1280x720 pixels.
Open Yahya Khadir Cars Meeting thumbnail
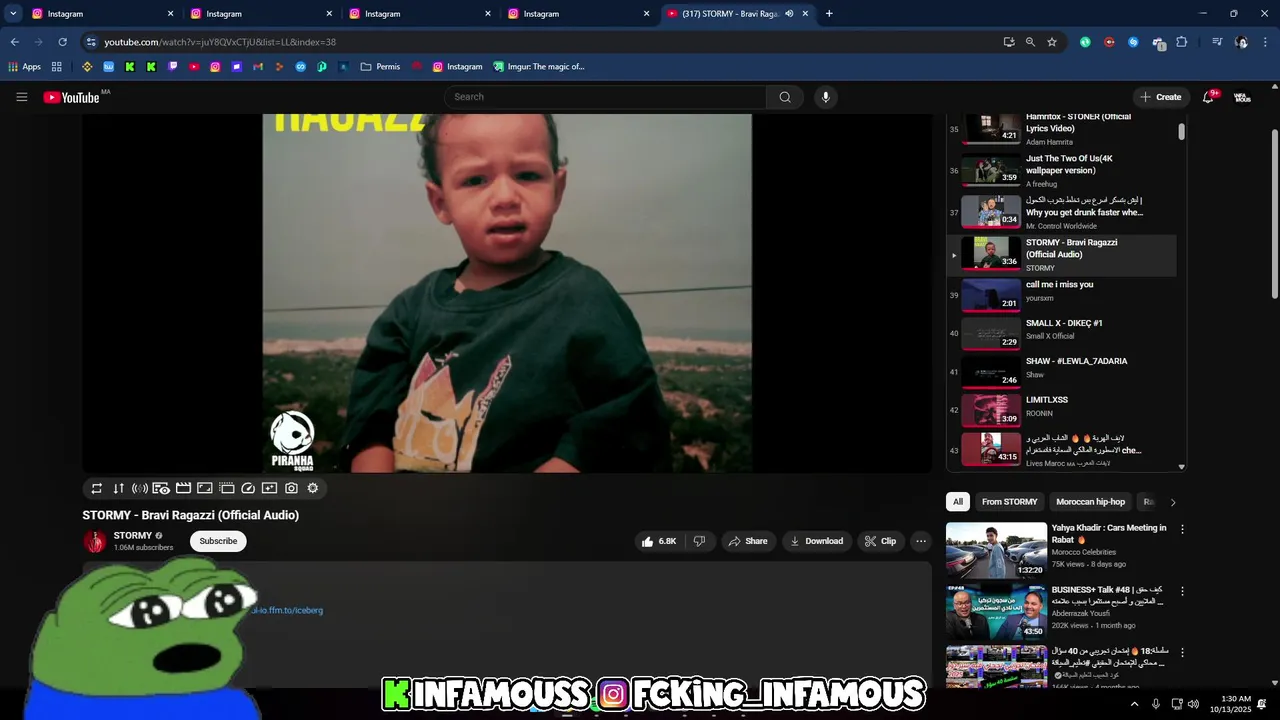(x=996, y=549)
